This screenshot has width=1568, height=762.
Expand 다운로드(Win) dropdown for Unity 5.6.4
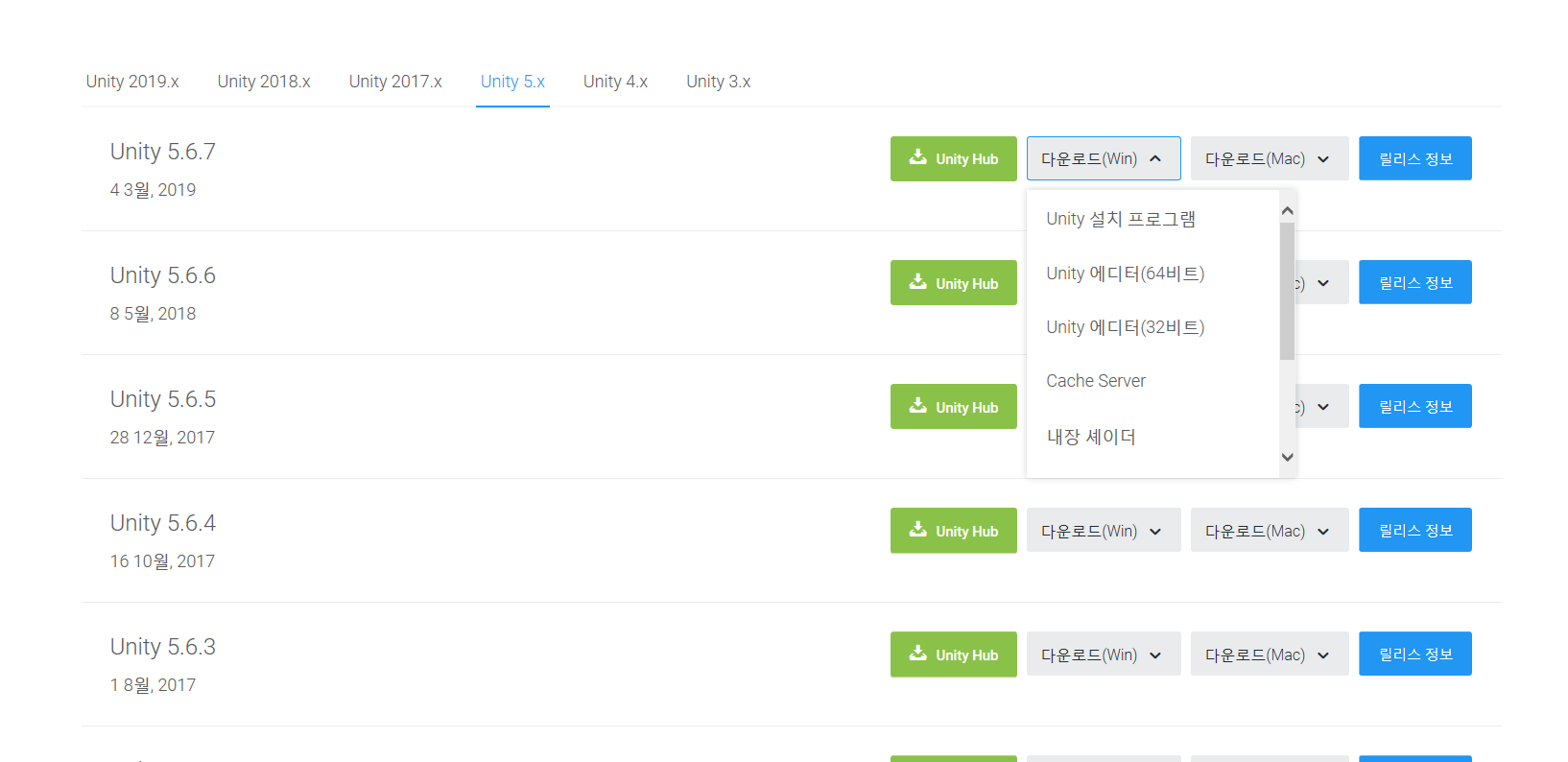point(1104,530)
